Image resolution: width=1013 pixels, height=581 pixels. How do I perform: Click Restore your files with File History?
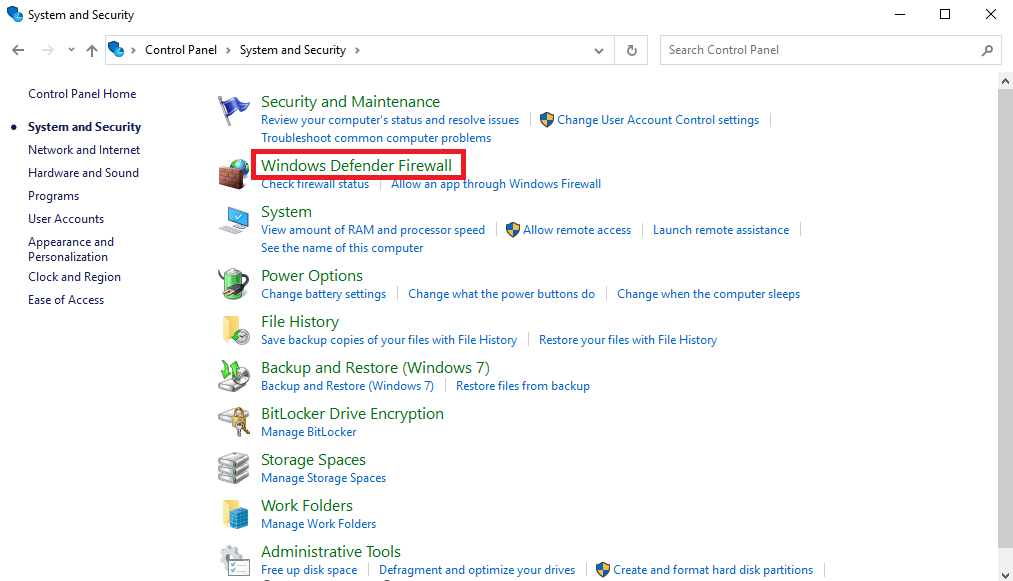[x=628, y=339]
